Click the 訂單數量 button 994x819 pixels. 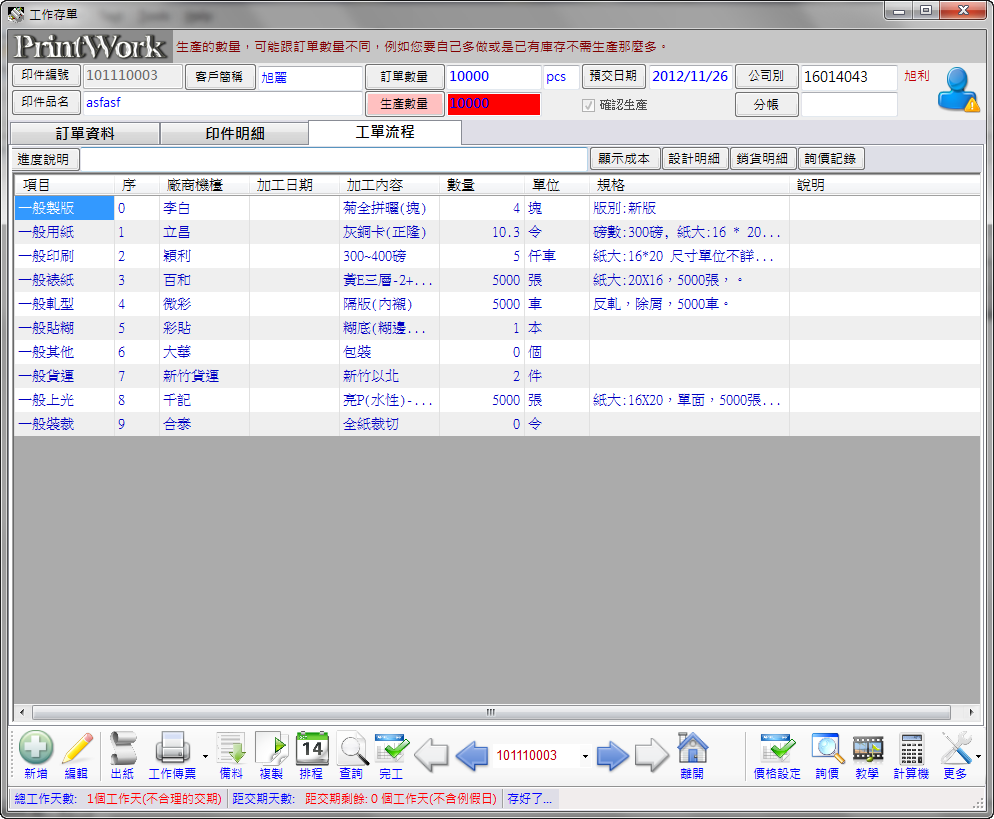coord(404,77)
